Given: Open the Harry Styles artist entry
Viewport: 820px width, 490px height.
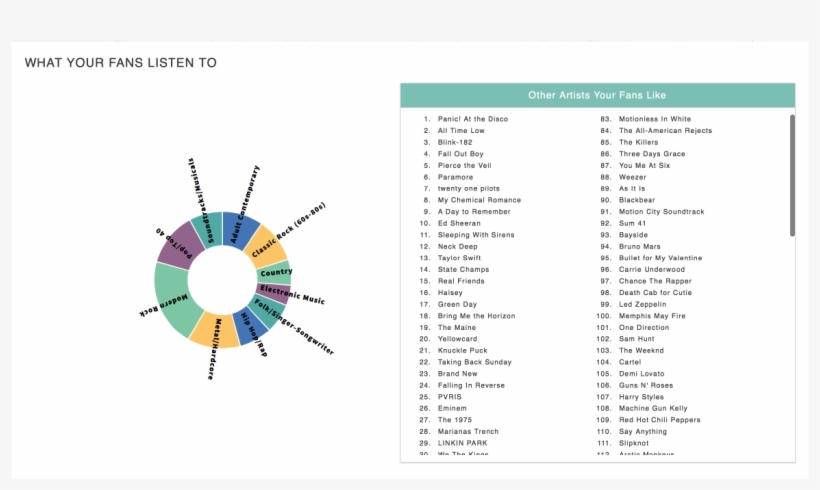Looking at the screenshot, I should coord(641,396).
